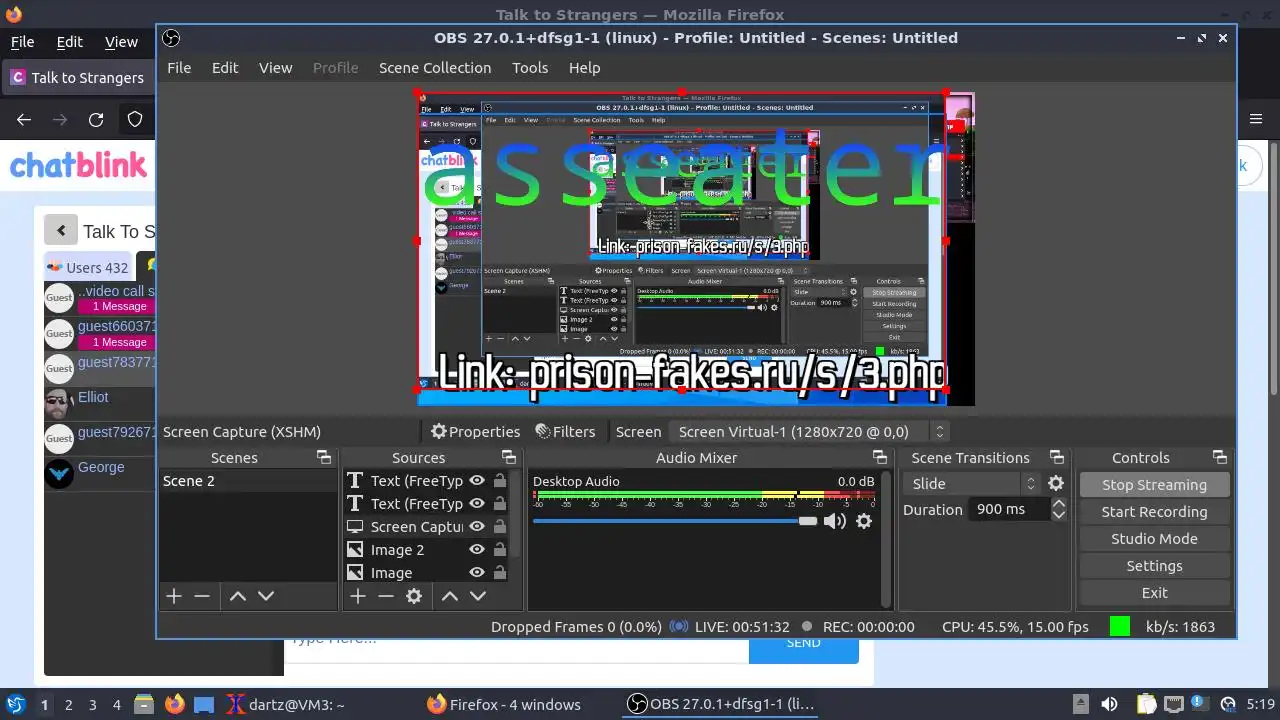The height and width of the screenshot is (720, 1280).
Task: Move the scene up in the Scenes panel
Action: pos(238,596)
